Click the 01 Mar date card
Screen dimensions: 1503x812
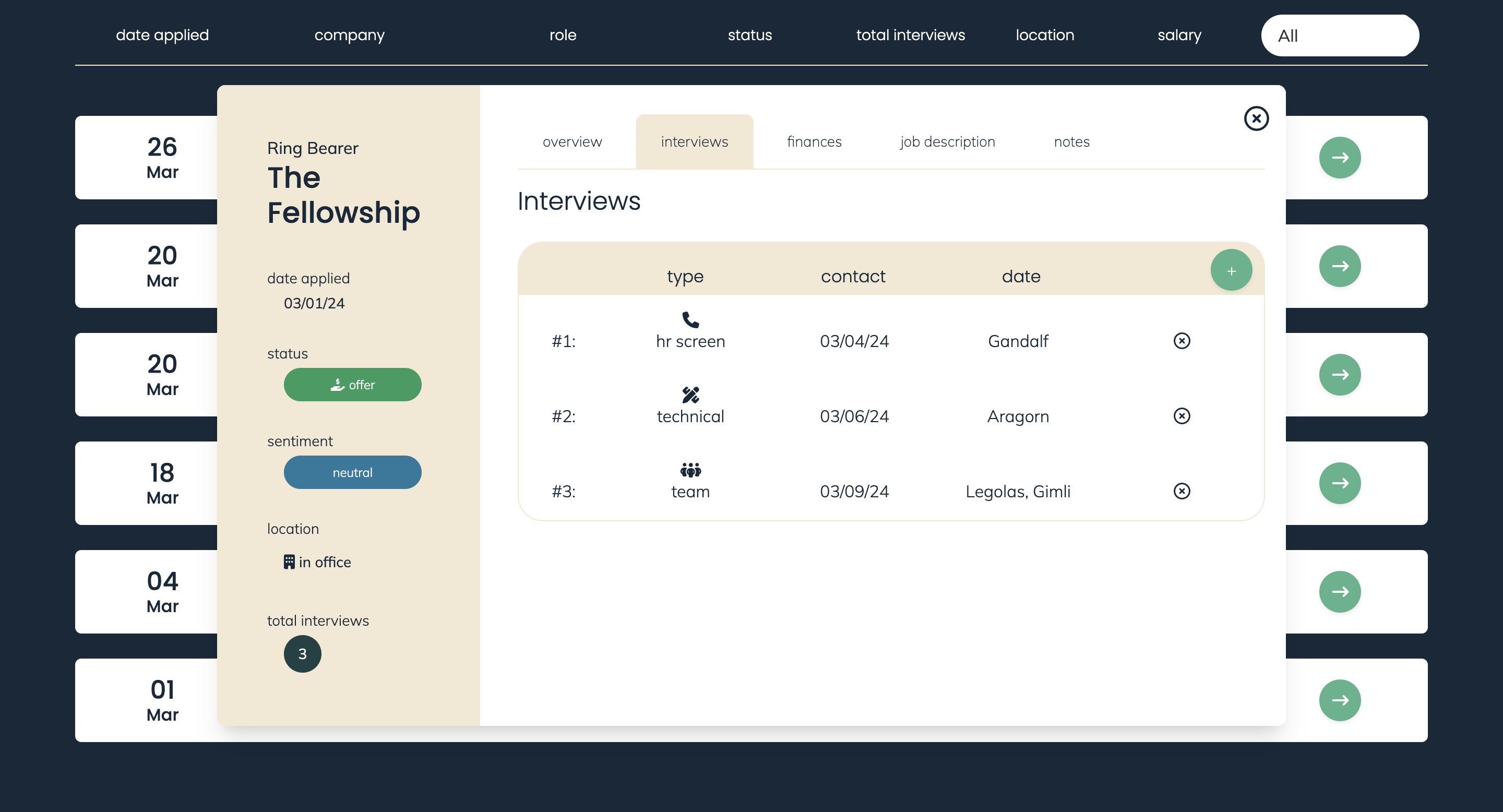point(162,700)
